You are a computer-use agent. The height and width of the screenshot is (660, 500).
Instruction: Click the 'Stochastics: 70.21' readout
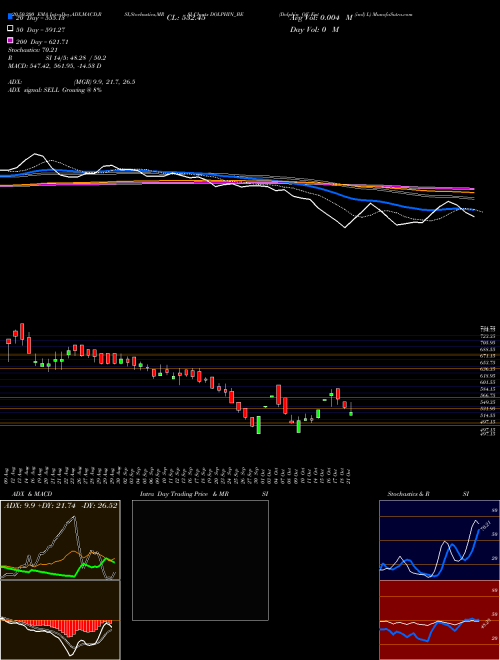click(x=32, y=50)
